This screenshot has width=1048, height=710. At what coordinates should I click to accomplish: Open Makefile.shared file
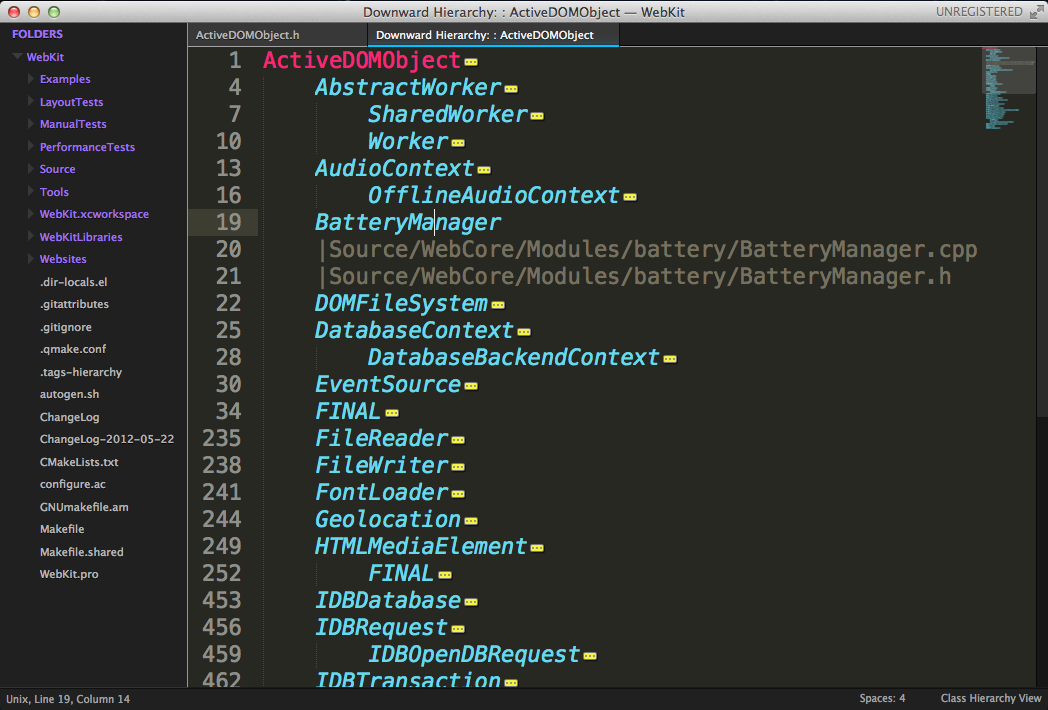tap(82, 552)
